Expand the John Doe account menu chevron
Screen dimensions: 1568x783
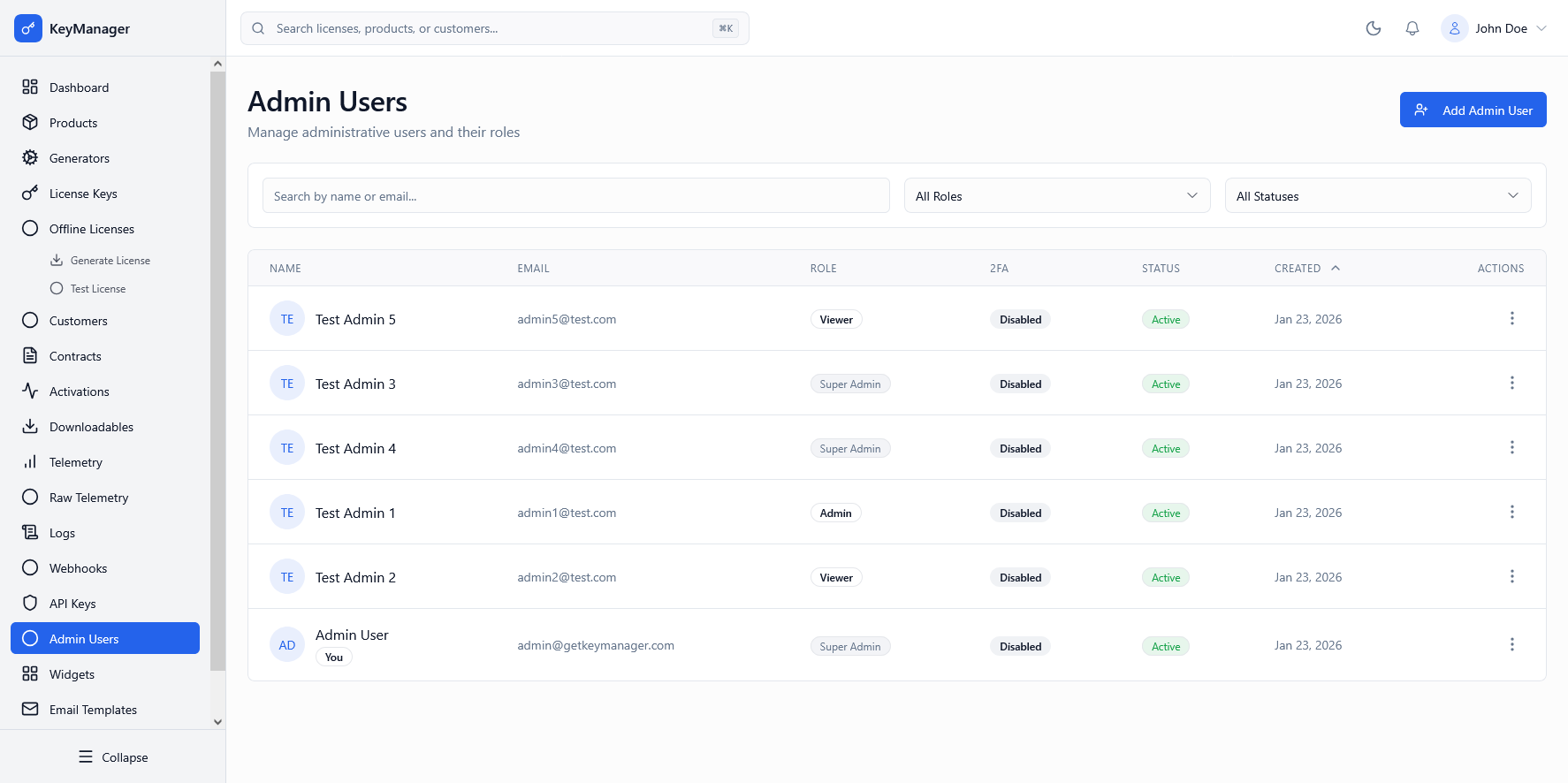pos(1541,28)
